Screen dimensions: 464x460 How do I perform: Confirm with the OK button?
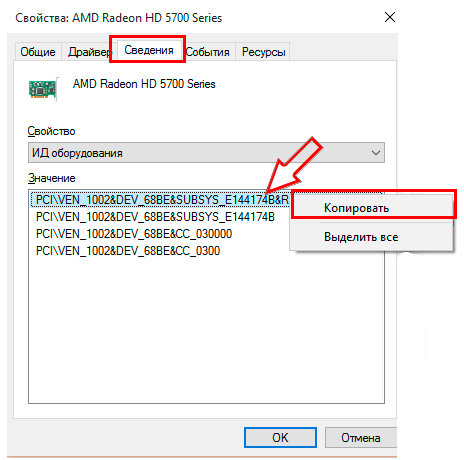click(280, 437)
